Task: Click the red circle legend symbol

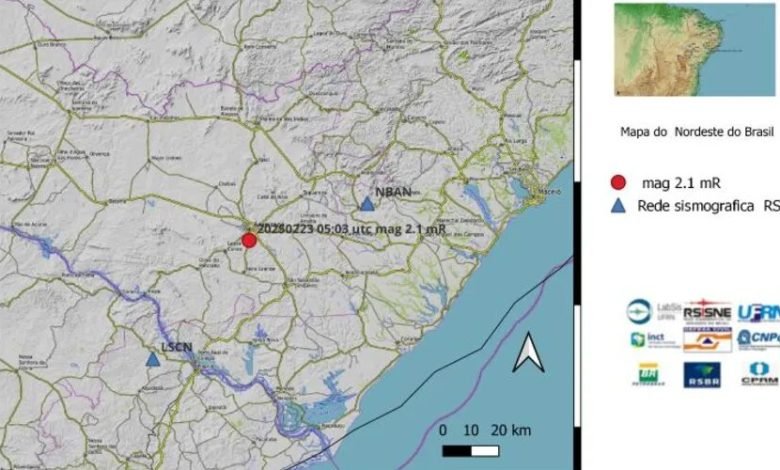Action: 619,183
